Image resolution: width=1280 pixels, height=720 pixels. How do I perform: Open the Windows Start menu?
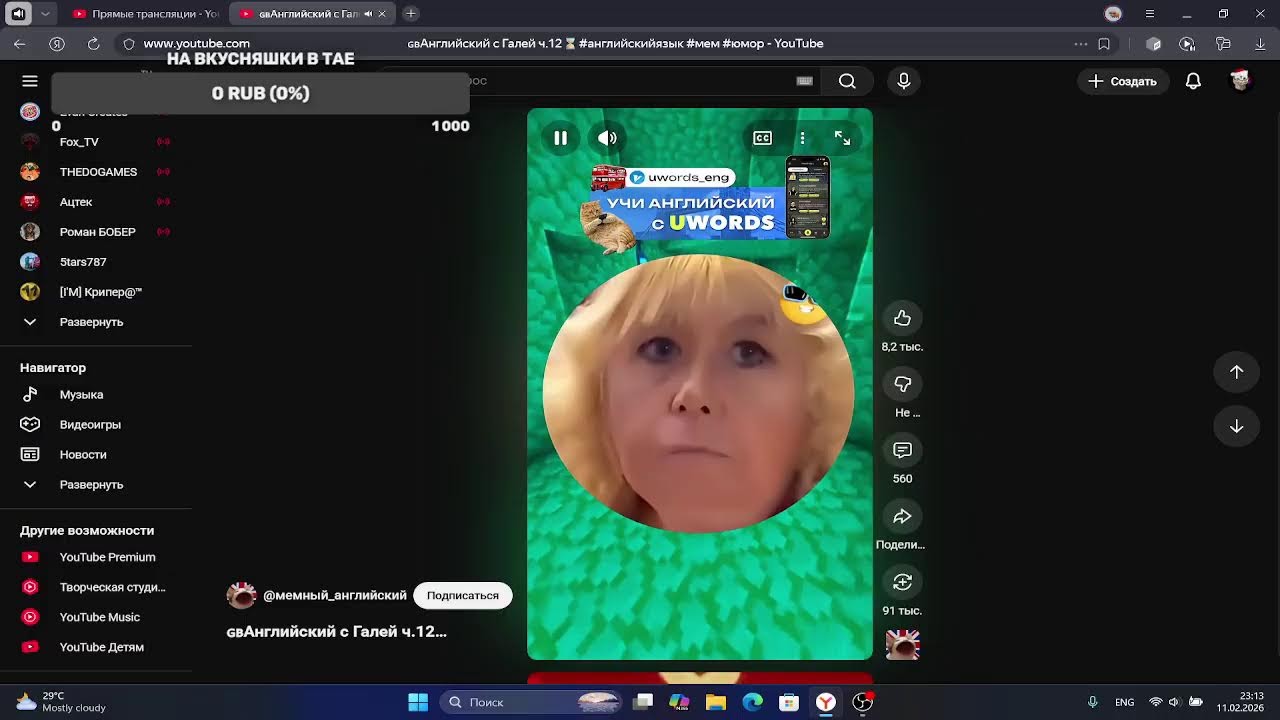pos(418,702)
